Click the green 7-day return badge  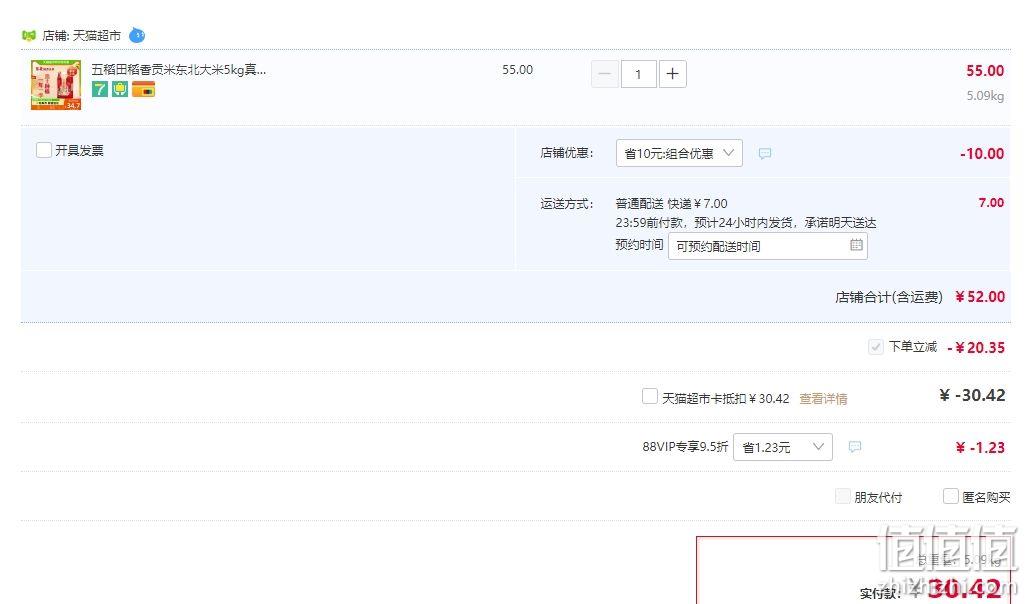100,89
